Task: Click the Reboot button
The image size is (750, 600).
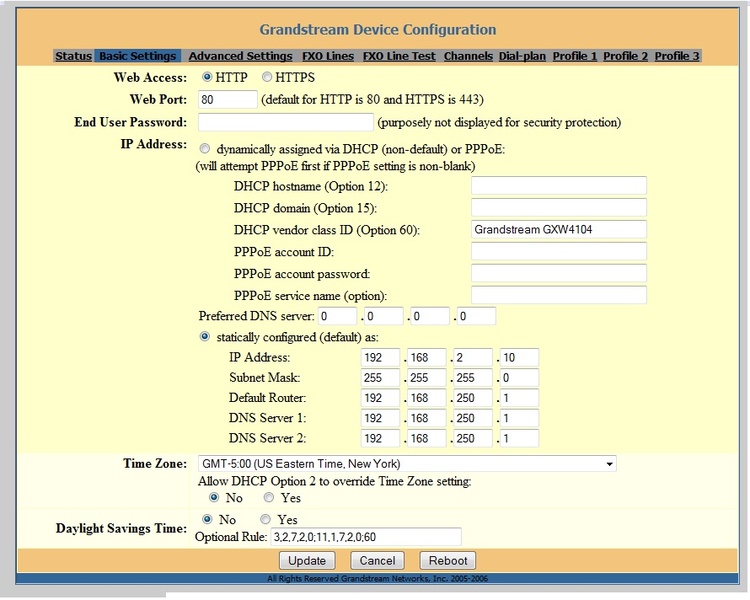Action: (448, 561)
